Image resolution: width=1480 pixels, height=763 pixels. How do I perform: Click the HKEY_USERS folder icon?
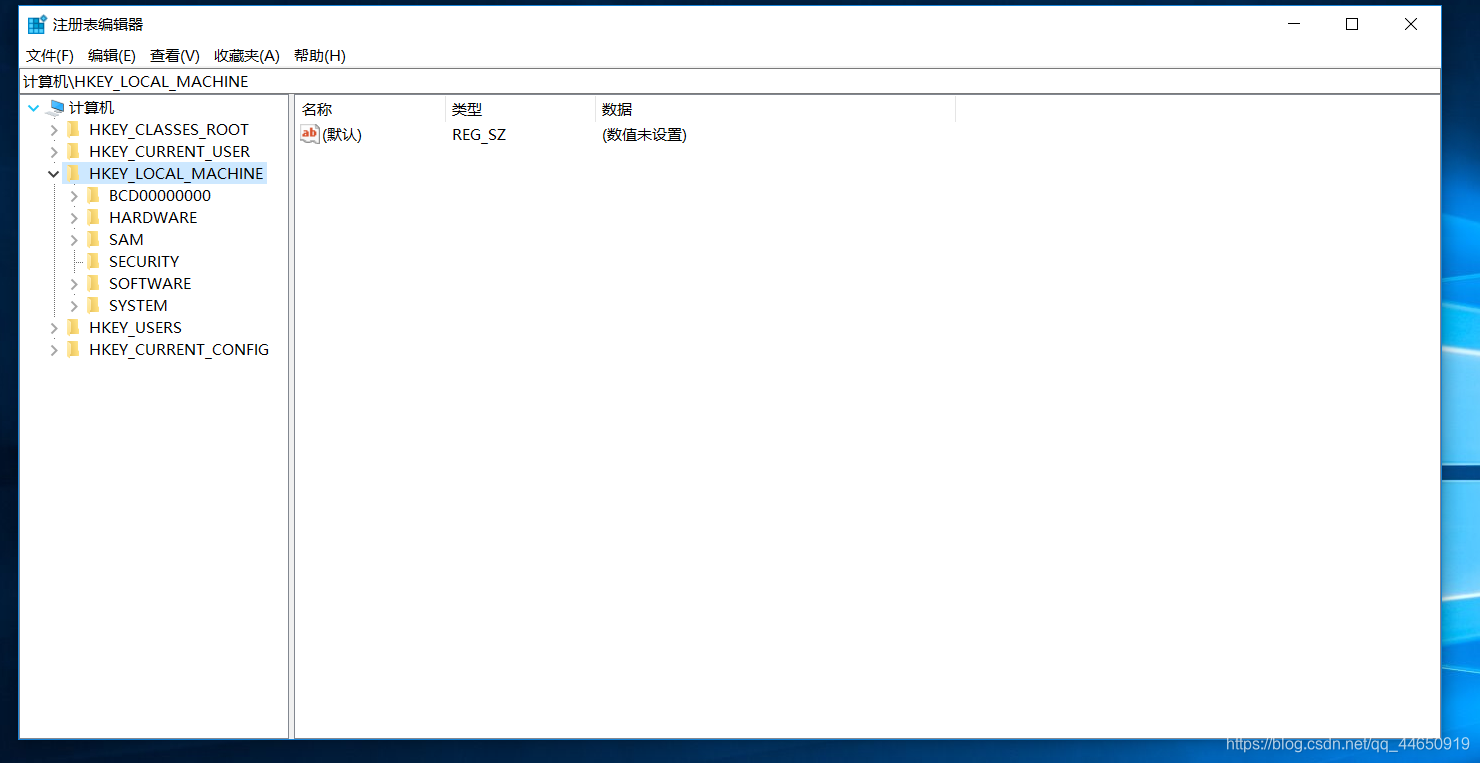coord(73,328)
